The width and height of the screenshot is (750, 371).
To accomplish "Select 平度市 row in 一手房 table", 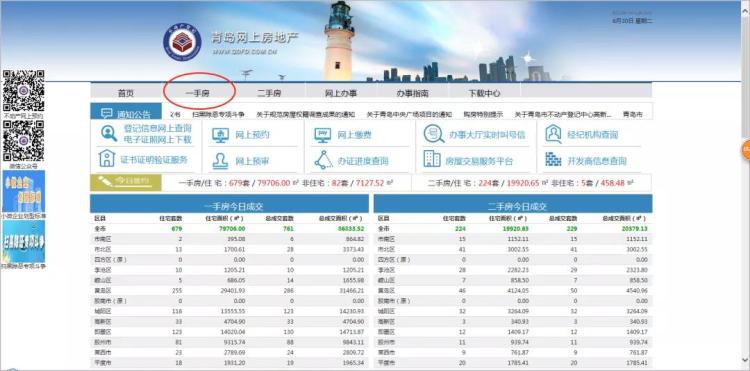I will click(229, 362).
